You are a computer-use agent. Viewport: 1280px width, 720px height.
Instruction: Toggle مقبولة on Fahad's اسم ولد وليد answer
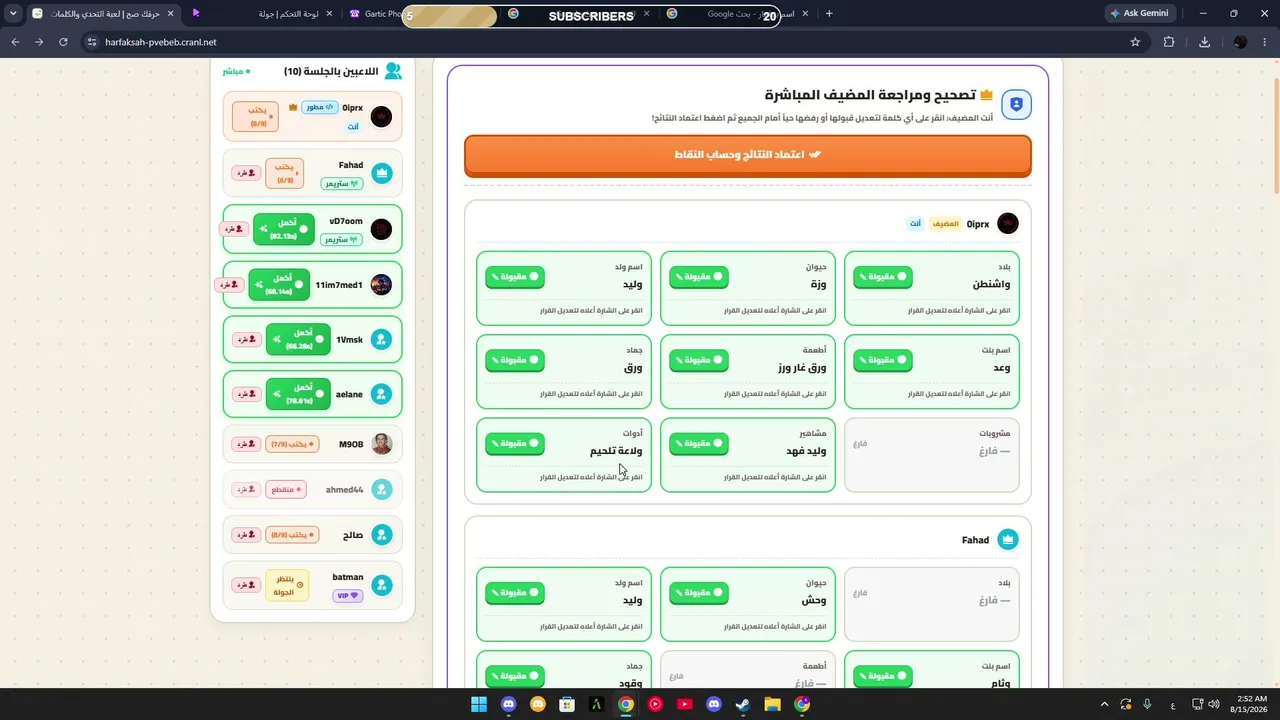click(x=515, y=593)
